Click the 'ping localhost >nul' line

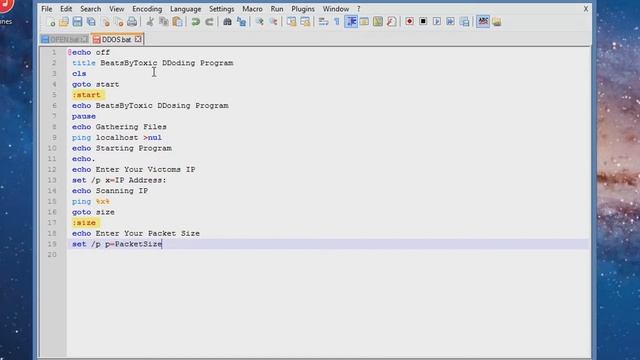(x=117, y=138)
